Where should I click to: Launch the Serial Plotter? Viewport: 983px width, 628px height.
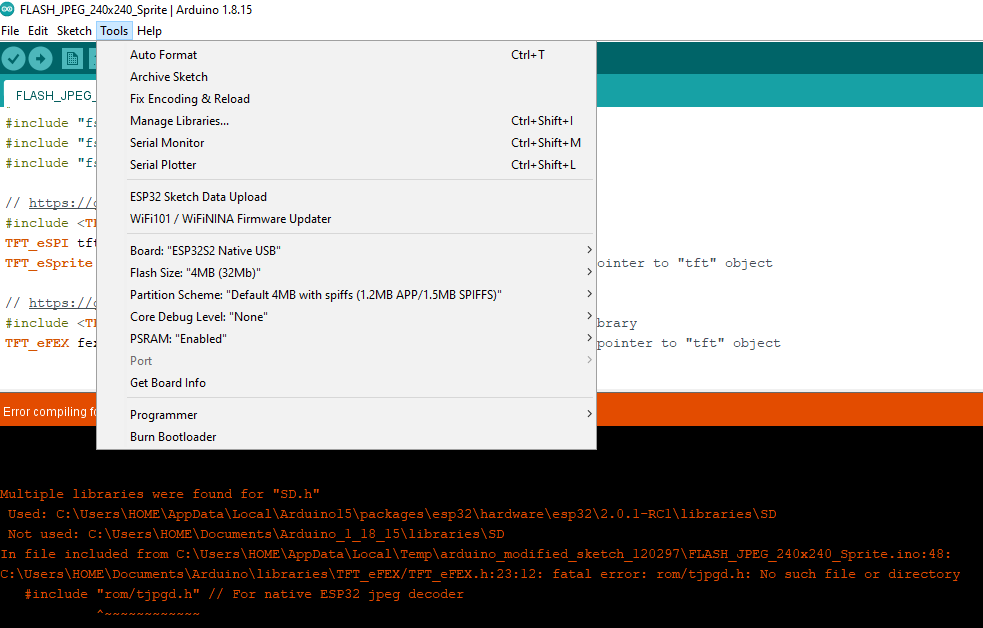point(346,164)
